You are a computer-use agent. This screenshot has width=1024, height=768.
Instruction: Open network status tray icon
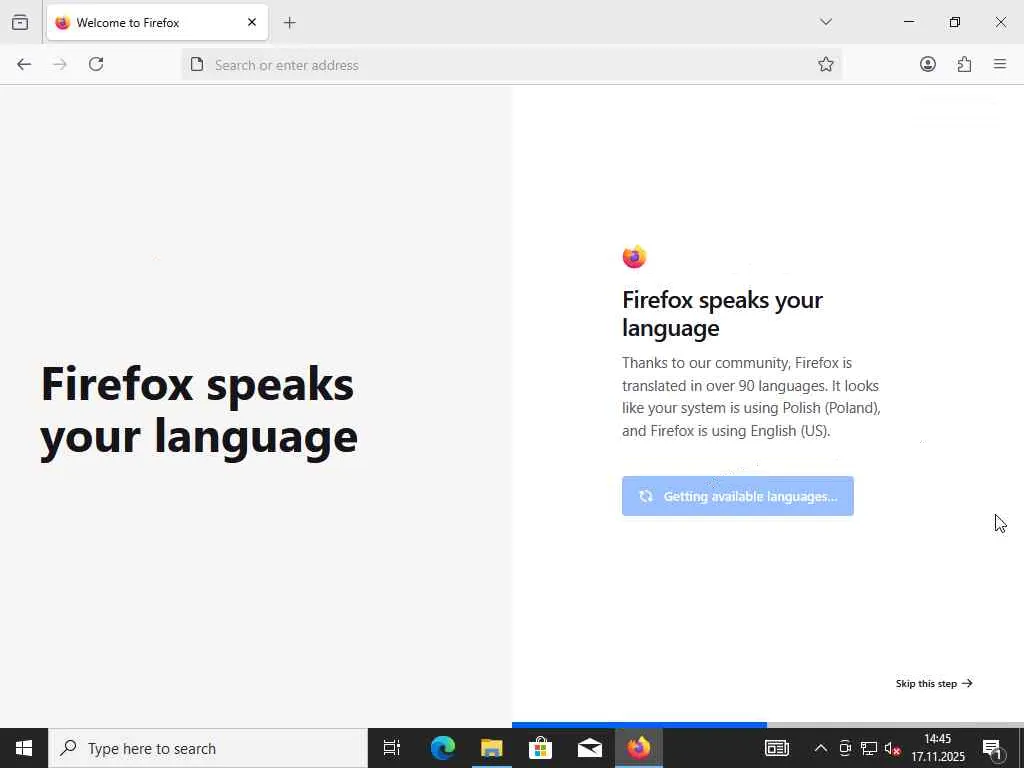[x=869, y=748]
